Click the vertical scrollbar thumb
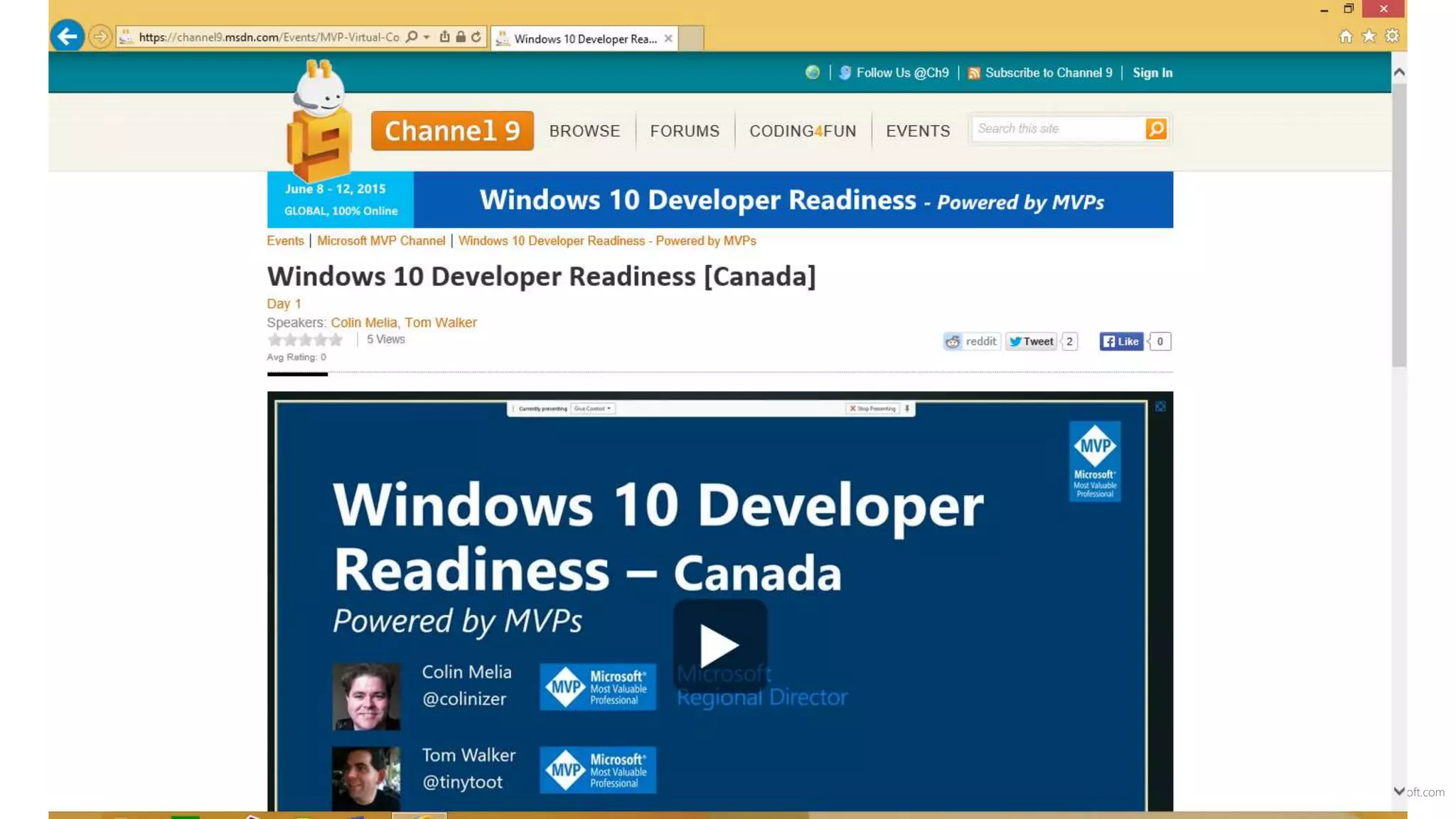1456x819 pixels. [1398, 225]
